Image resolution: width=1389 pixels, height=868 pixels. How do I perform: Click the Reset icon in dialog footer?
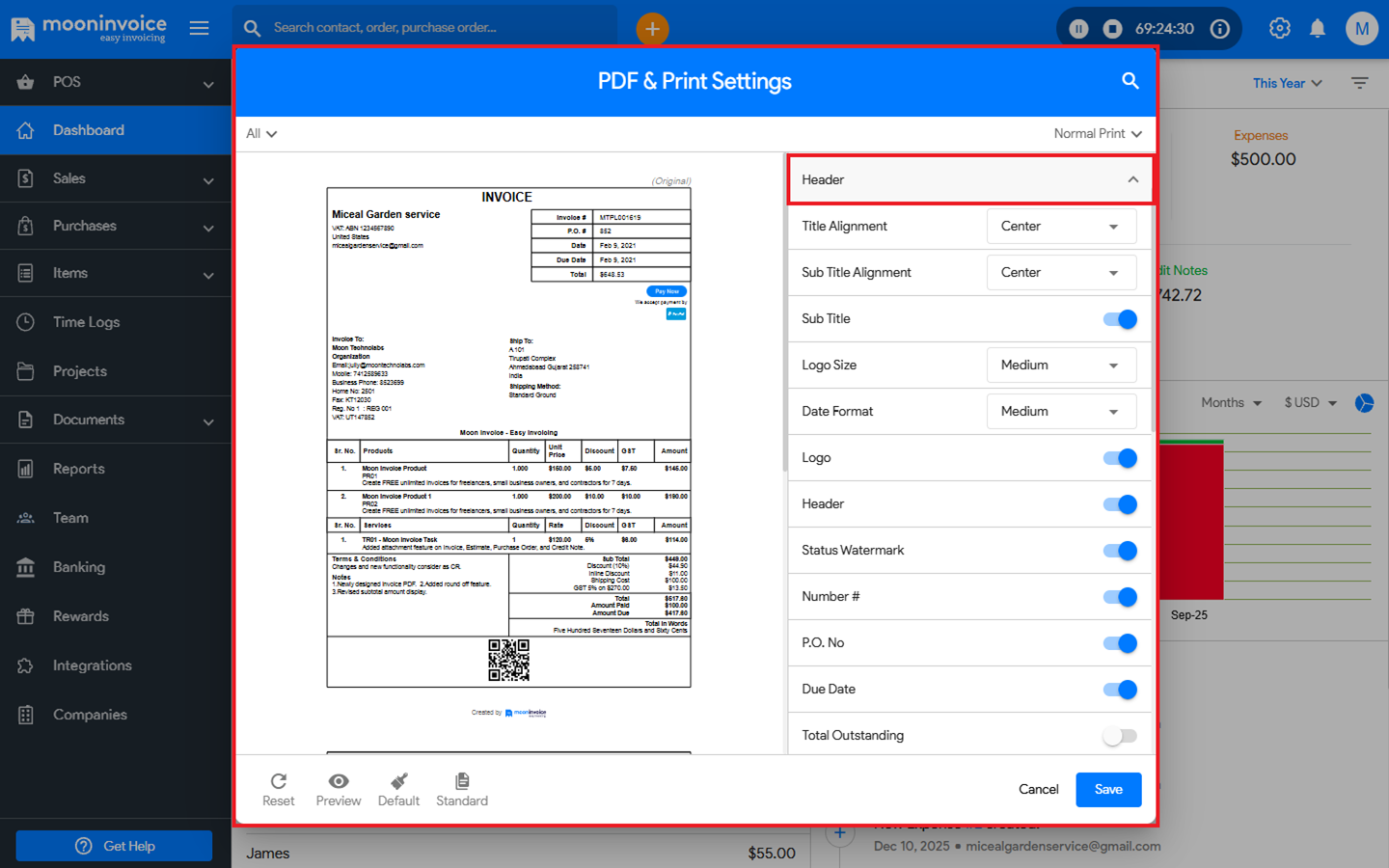[278, 782]
